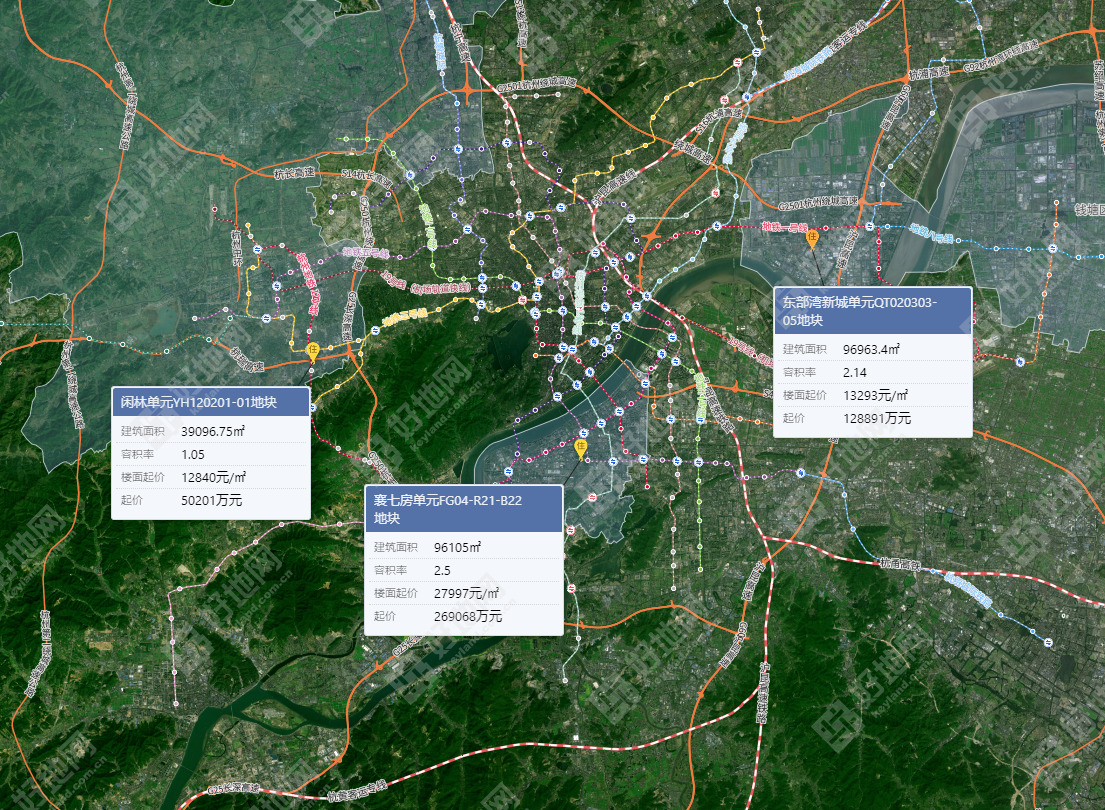The height and width of the screenshot is (810, 1105).
Task: Click the 2.14 plot ratio value
Action: point(856,372)
